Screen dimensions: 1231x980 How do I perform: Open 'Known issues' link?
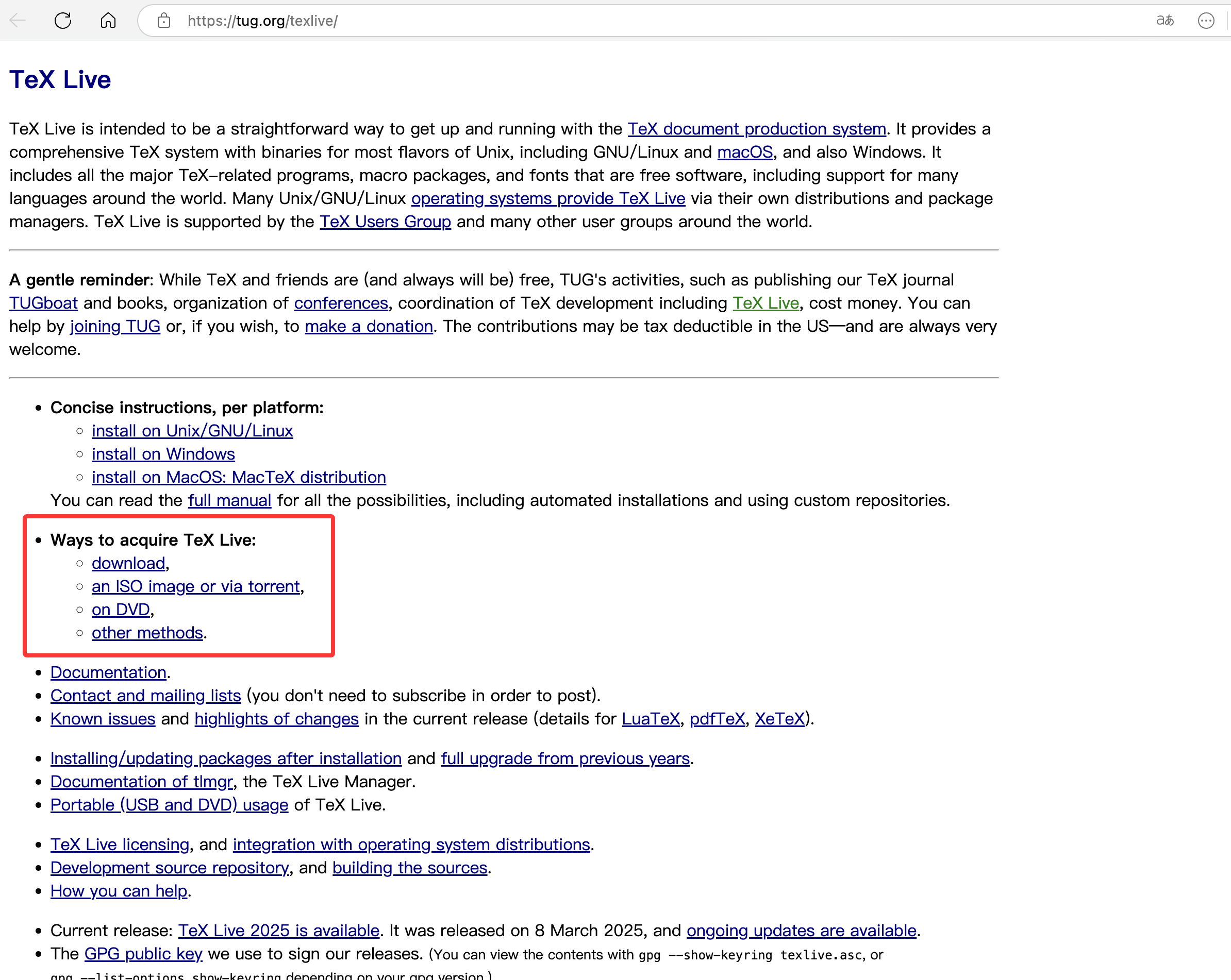(x=103, y=719)
